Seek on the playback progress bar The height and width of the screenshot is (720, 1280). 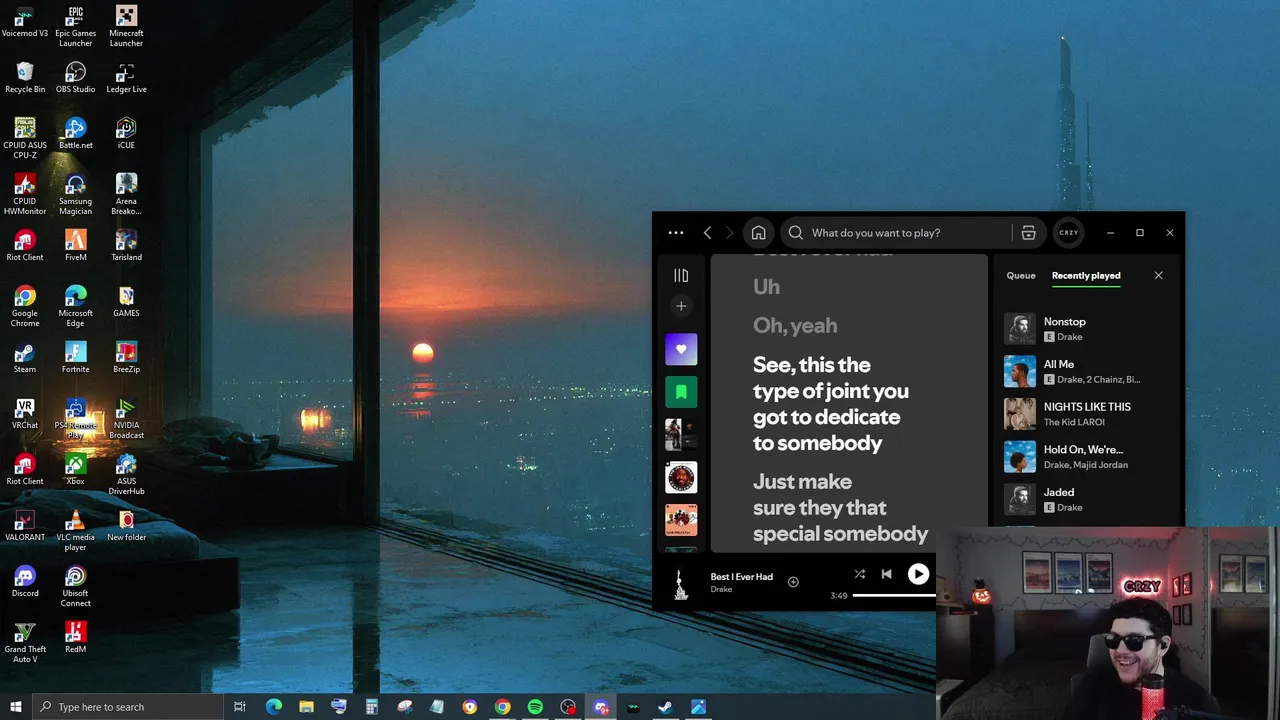[894, 595]
